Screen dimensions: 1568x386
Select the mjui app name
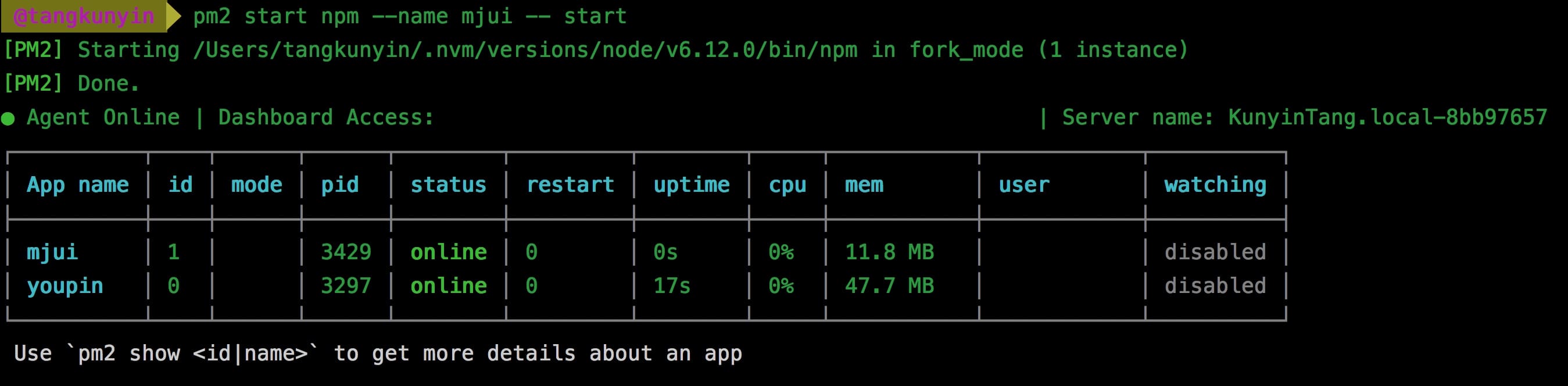(52, 252)
